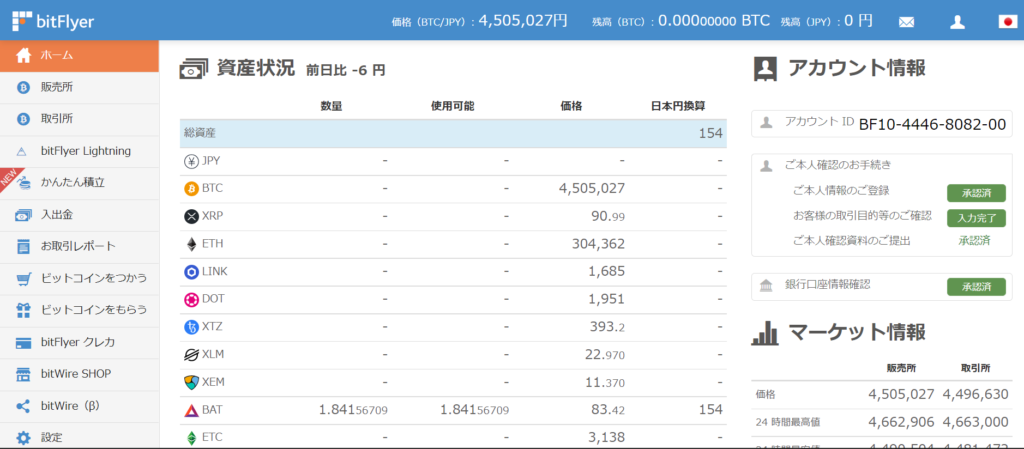Click the home icon next to ホーム
Viewport: 1024px width, 449px height.
pos(24,55)
